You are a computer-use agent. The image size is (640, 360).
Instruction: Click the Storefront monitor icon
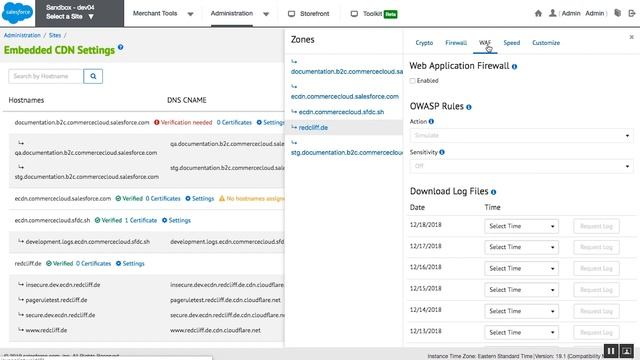tap(291, 14)
